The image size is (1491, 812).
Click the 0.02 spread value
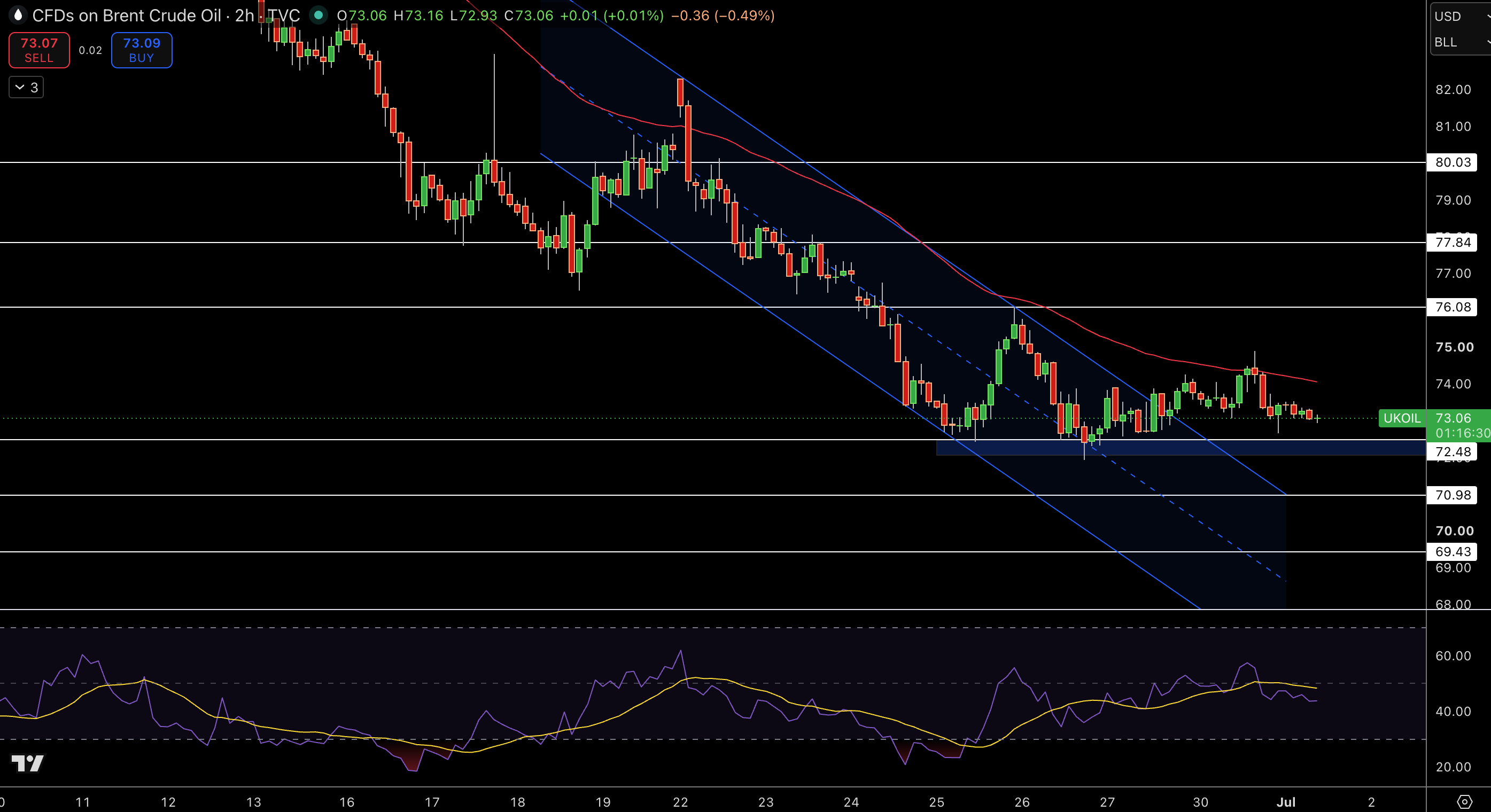tap(90, 50)
